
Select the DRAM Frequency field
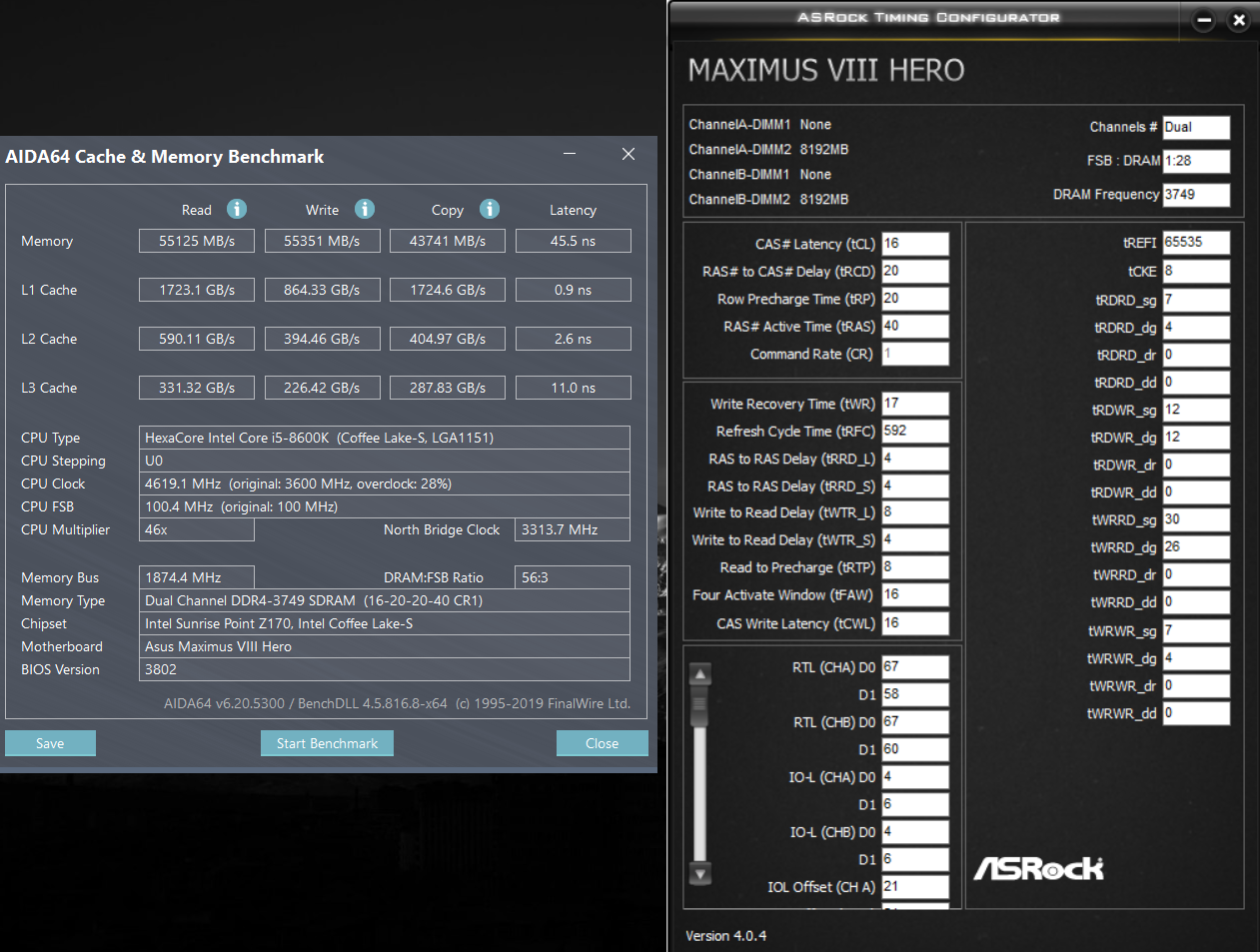pos(1196,195)
